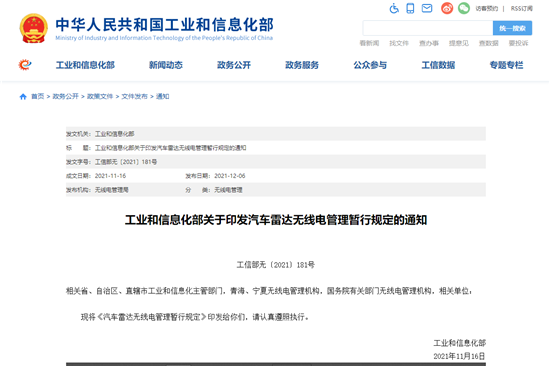This screenshot has height=366, width=550.
Task: Open the RSS订阅 link
Action: tap(522, 8)
